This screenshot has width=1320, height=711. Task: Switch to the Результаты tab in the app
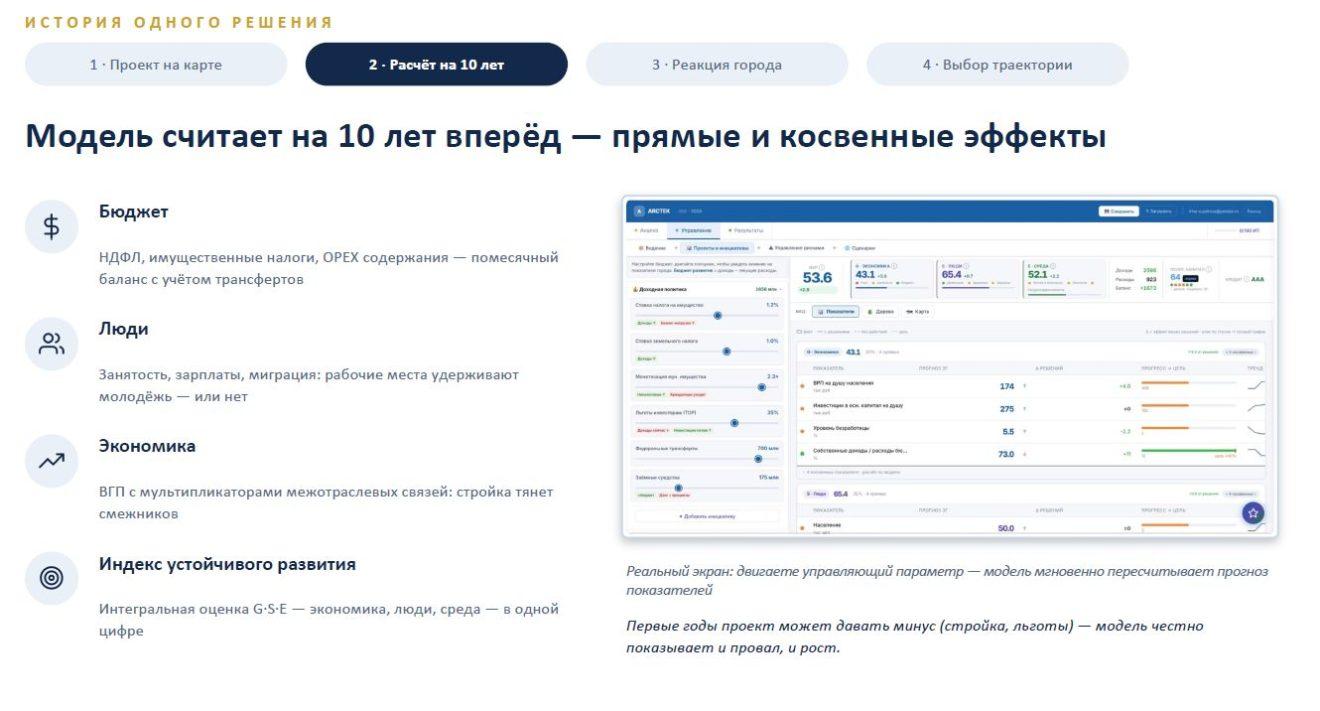[x=745, y=230]
